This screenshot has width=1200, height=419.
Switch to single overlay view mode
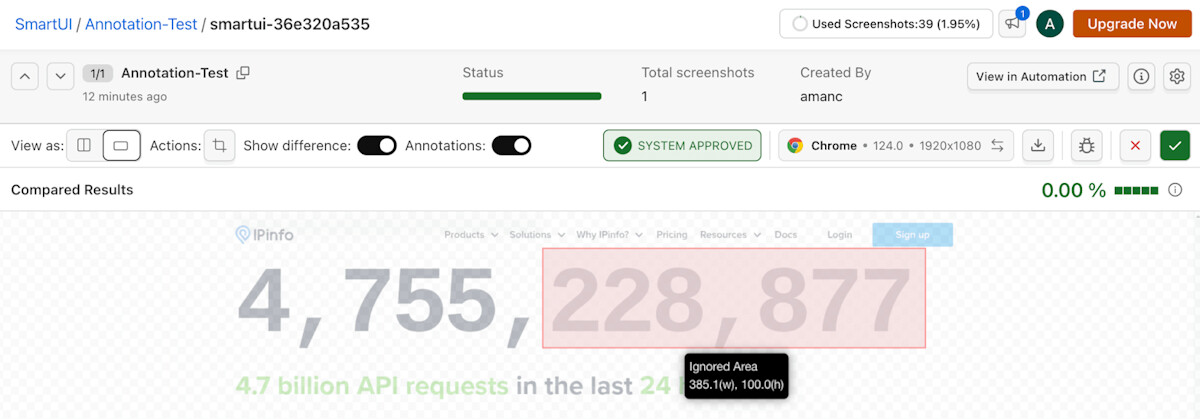pos(121,146)
